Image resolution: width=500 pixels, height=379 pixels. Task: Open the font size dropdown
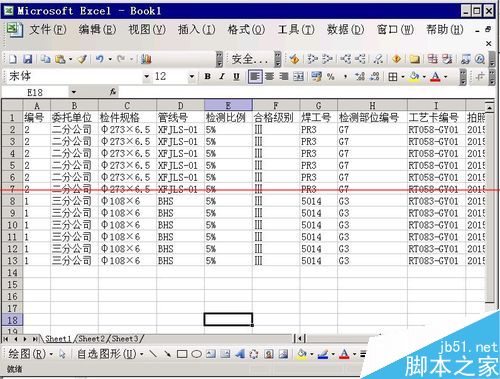(192, 77)
